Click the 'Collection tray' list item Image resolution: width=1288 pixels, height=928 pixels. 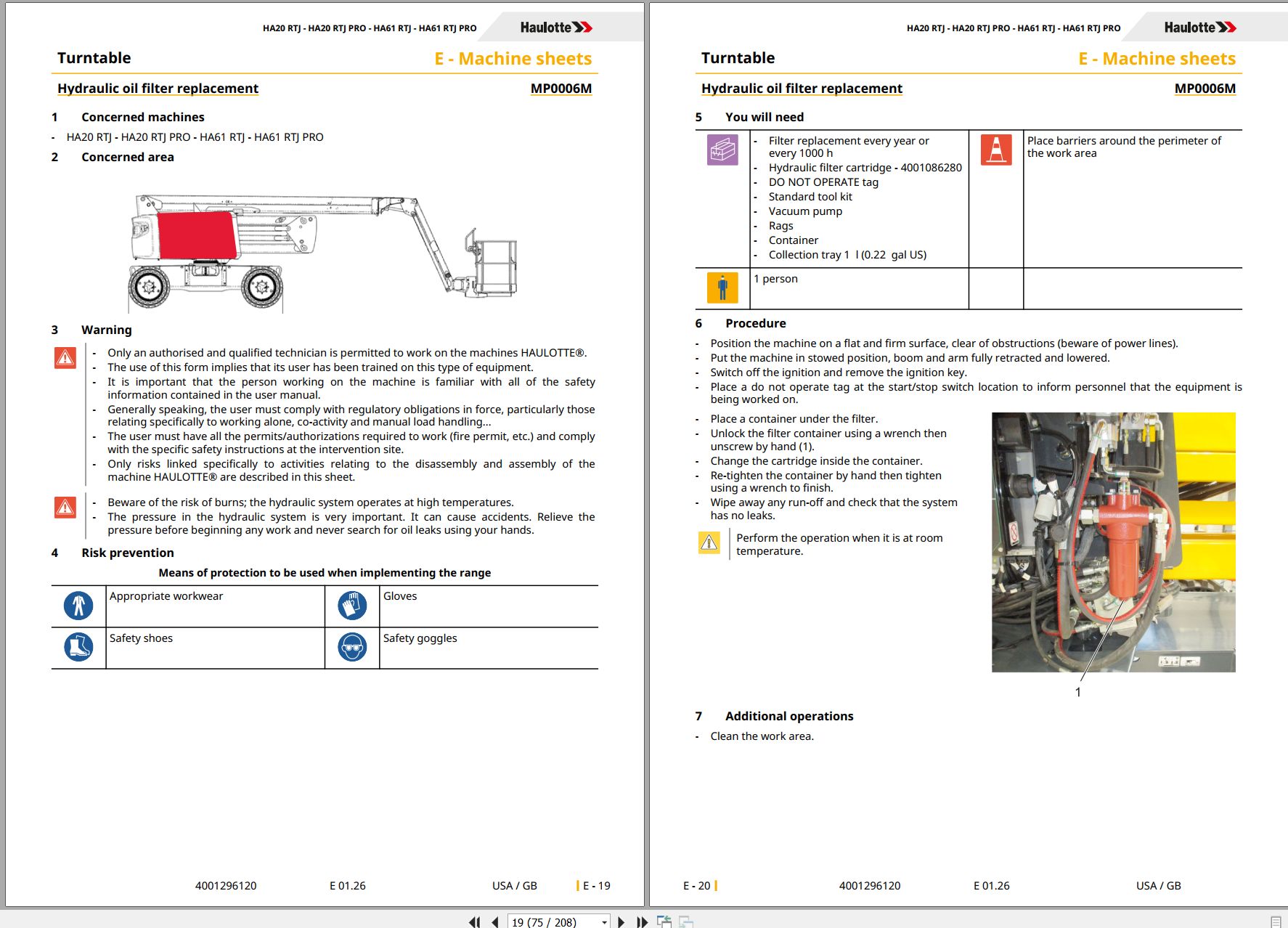point(847,255)
